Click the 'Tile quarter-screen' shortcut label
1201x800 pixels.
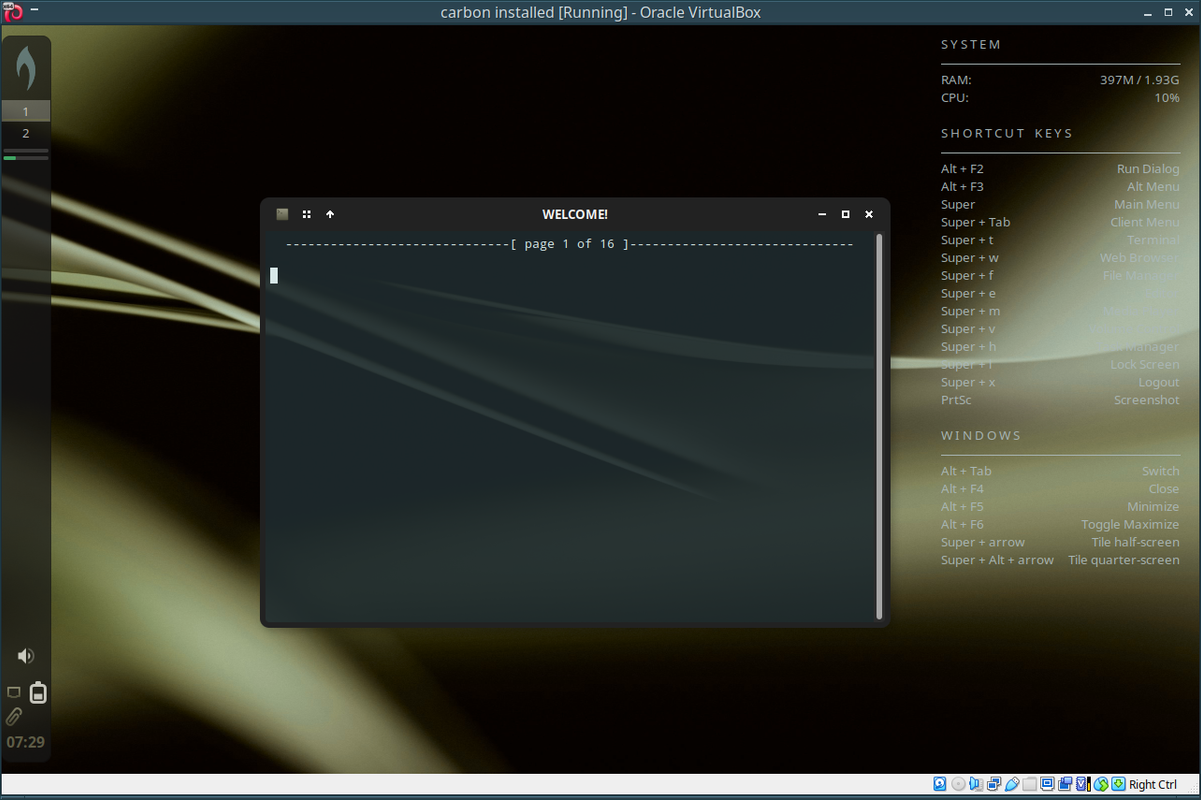[1124, 560]
